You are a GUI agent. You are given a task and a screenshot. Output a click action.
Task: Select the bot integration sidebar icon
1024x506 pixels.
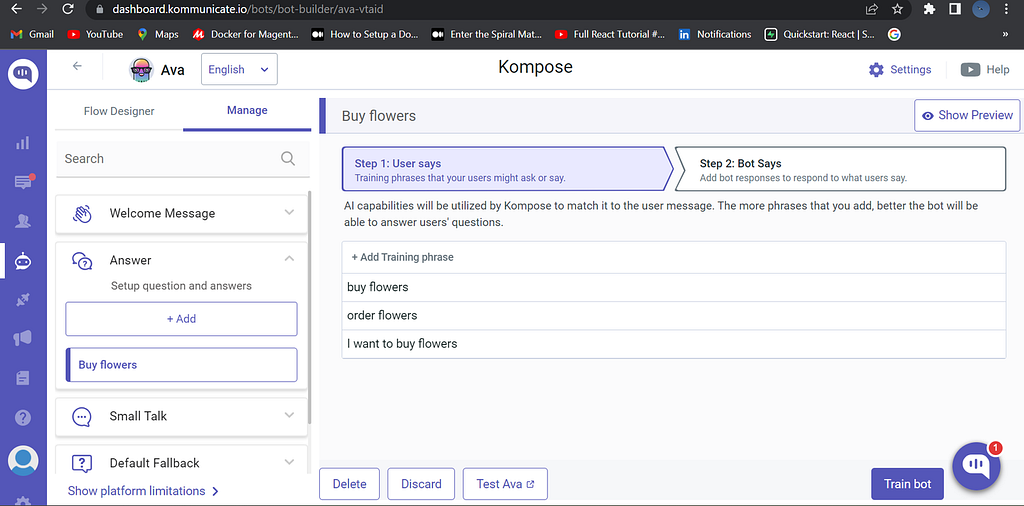click(x=23, y=261)
